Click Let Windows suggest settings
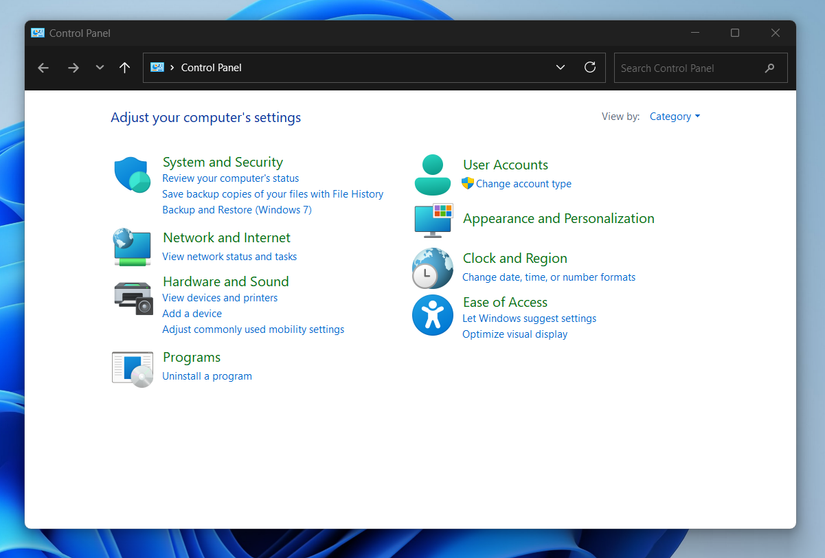Screen dimensions: 825x558 pos(529,318)
